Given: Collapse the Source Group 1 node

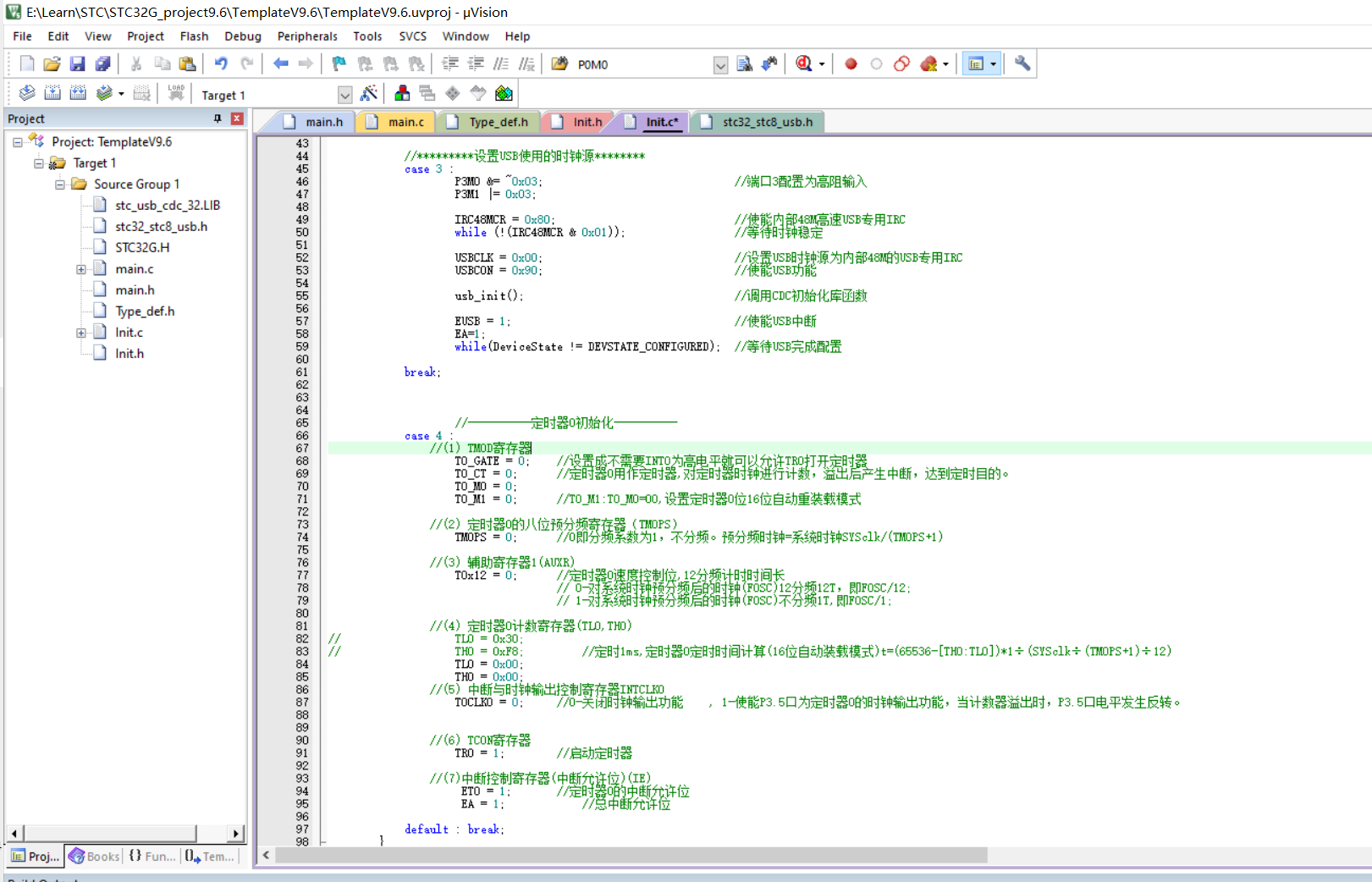Looking at the screenshot, I should 59,185.
